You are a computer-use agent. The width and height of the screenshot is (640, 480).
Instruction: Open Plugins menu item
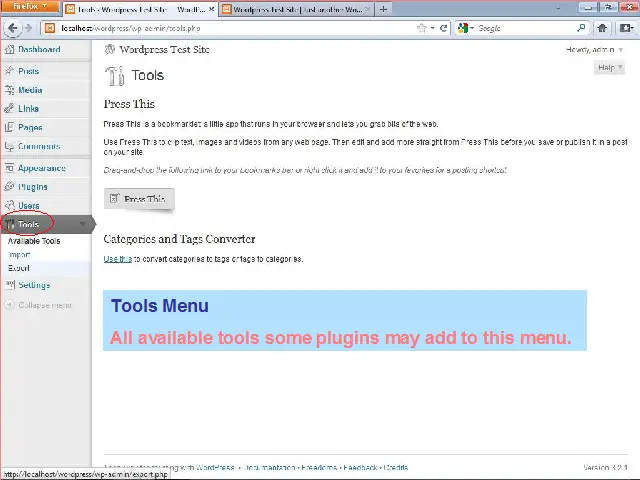[33, 187]
